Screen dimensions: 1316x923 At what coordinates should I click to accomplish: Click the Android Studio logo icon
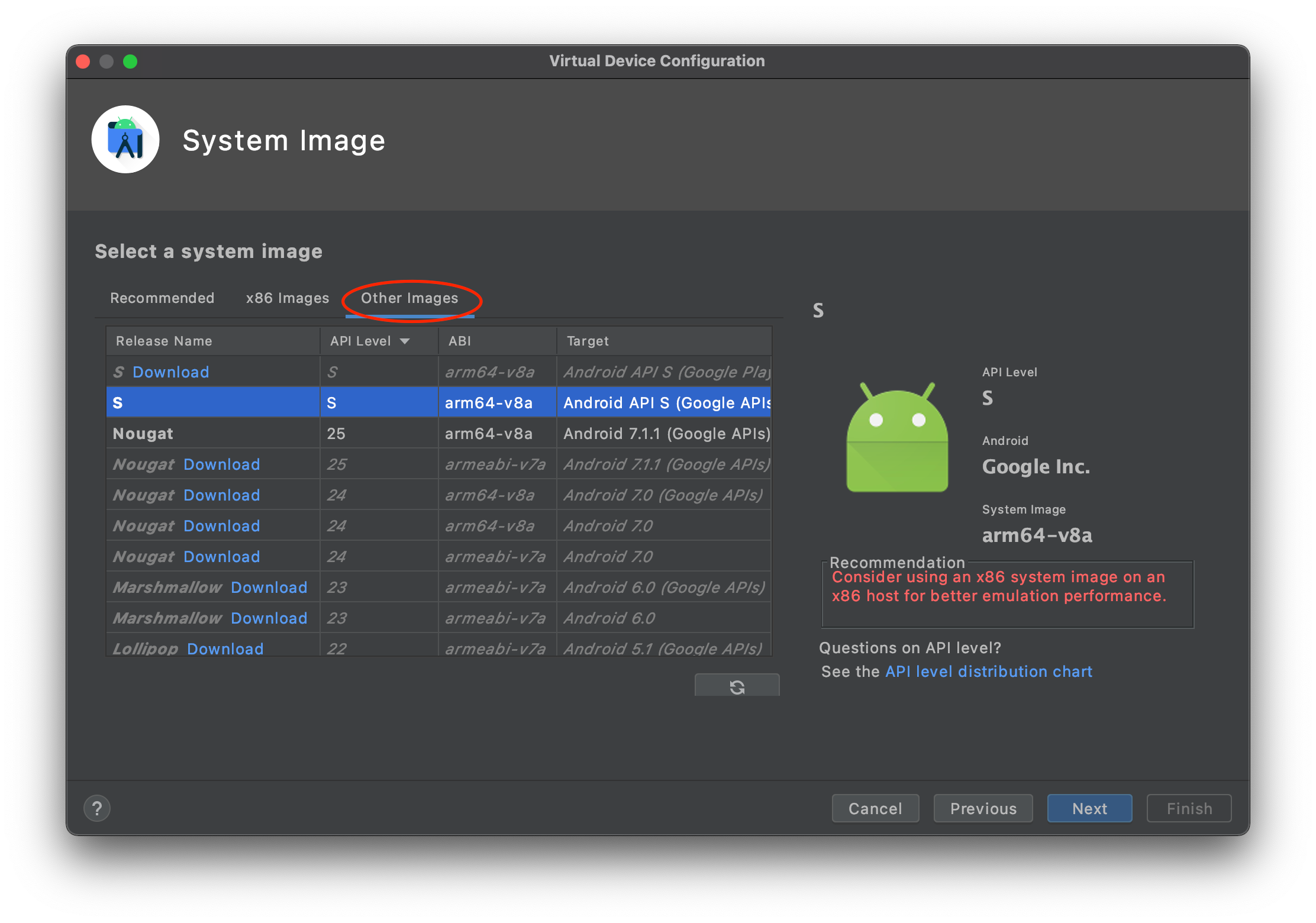tap(125, 140)
